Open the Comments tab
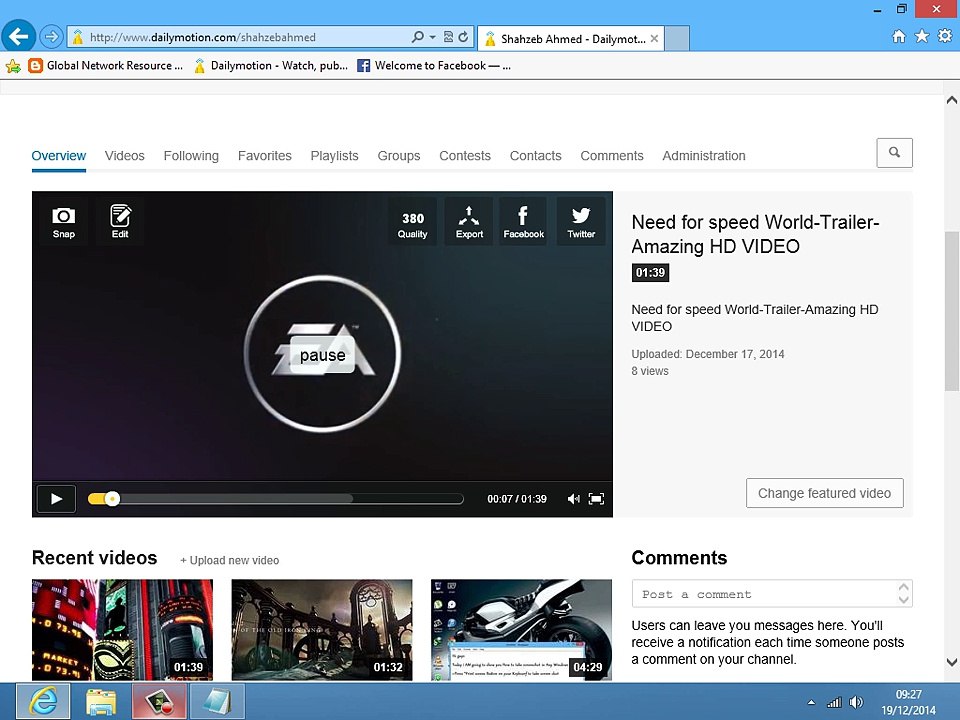The image size is (960, 720). pos(612,156)
